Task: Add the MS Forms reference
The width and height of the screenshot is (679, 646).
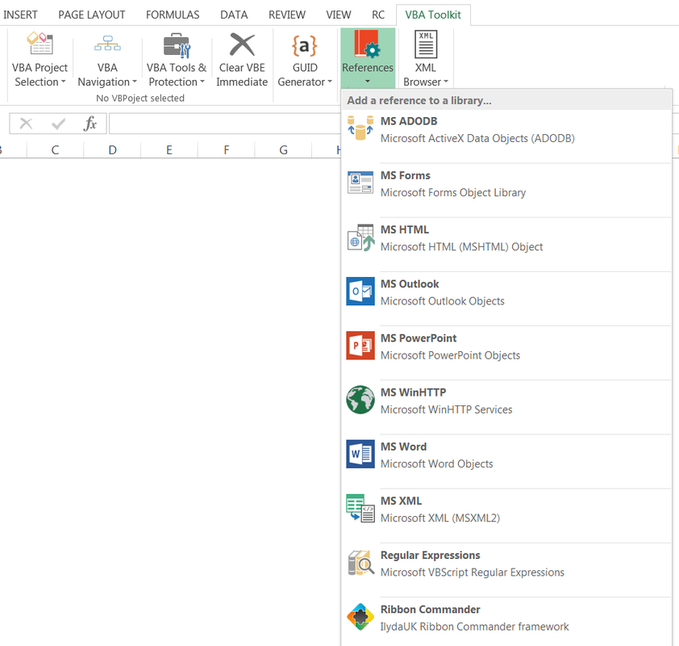Action: click(506, 191)
